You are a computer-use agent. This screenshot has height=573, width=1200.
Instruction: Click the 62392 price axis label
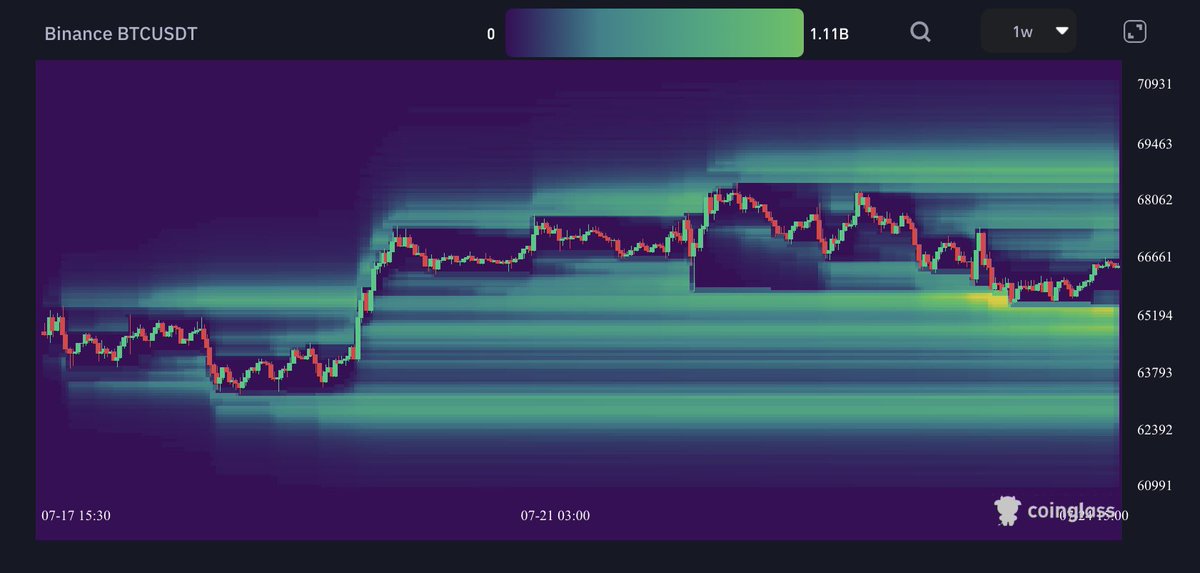click(1154, 430)
